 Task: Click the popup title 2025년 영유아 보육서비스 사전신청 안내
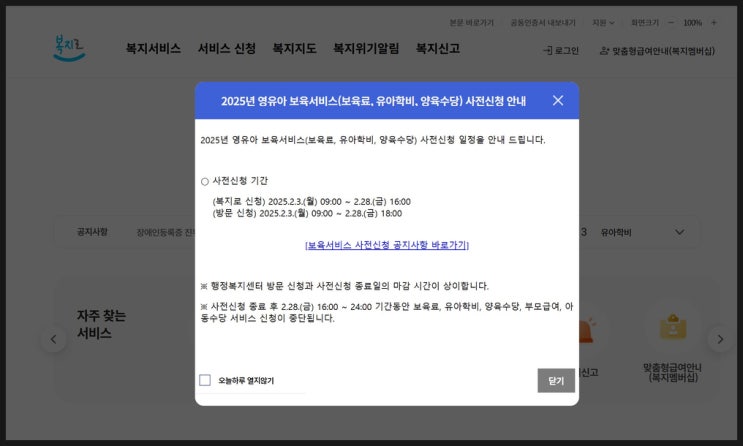pyautogui.click(x=373, y=101)
